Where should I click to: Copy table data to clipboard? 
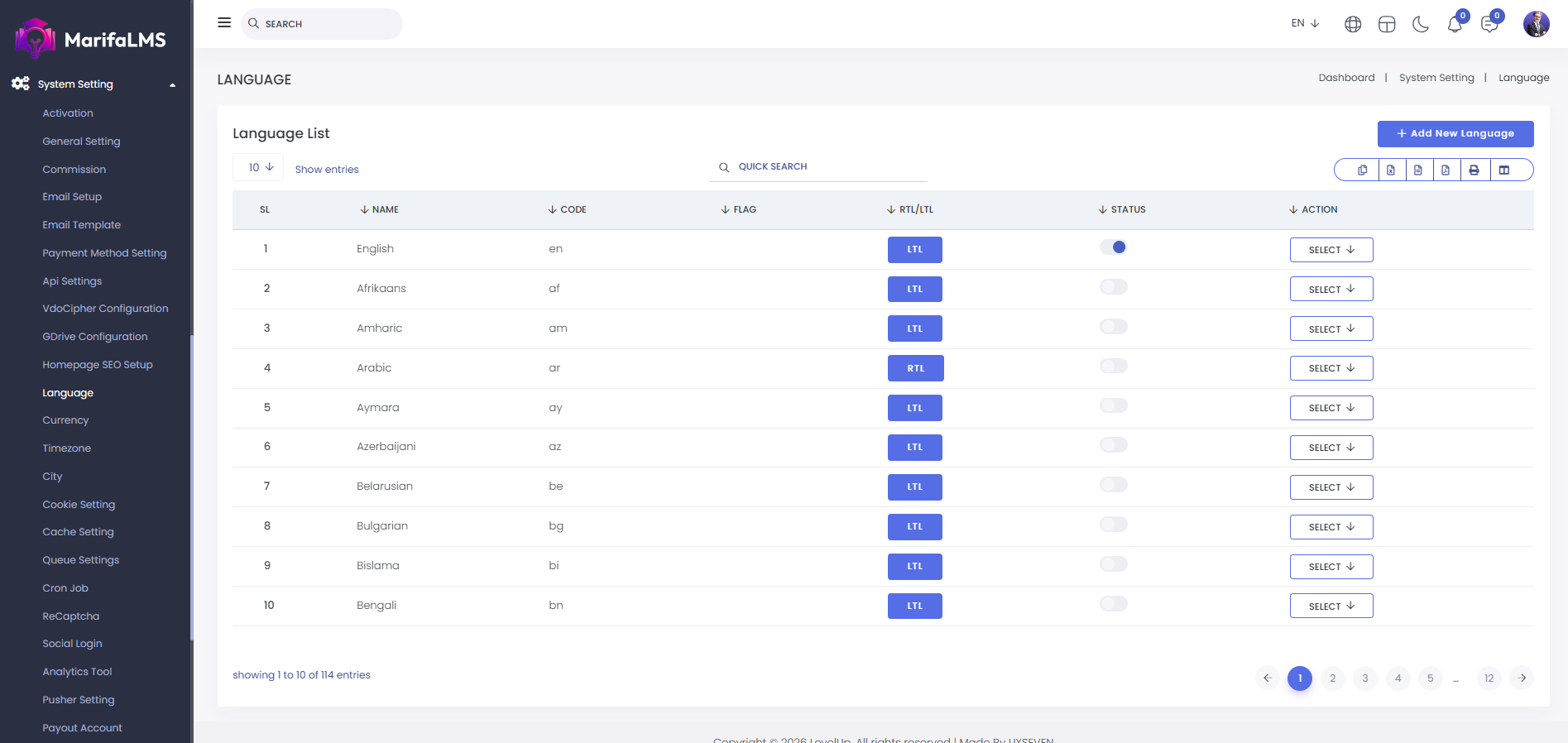pyautogui.click(x=1362, y=170)
